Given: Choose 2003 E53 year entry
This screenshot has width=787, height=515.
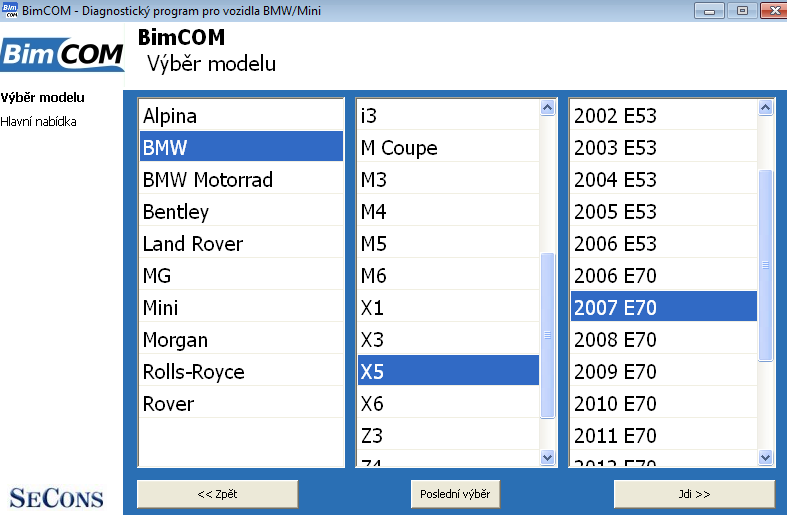Looking at the screenshot, I should point(664,148).
